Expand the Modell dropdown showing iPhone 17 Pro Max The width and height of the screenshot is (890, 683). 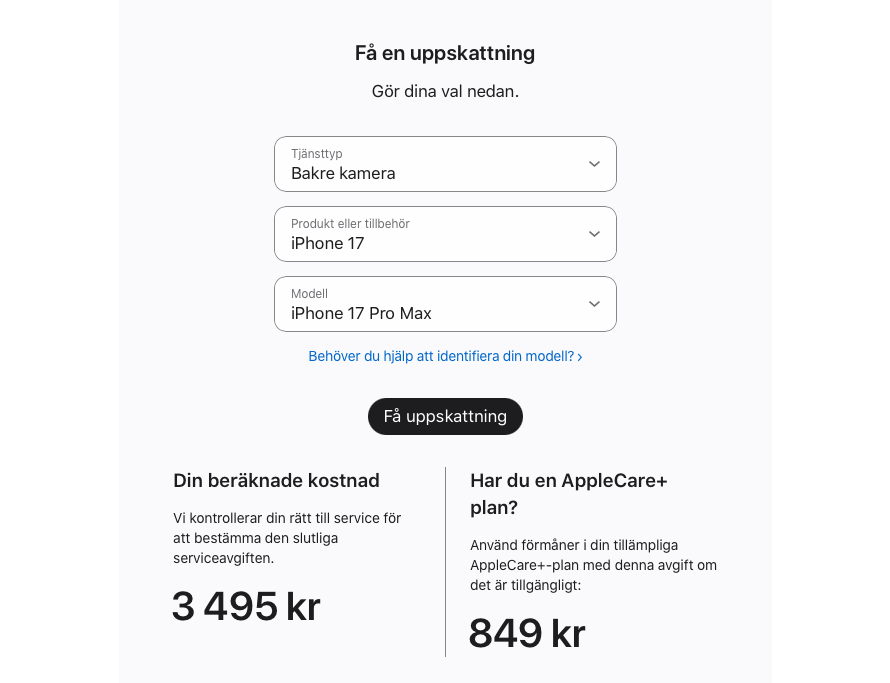coord(445,304)
